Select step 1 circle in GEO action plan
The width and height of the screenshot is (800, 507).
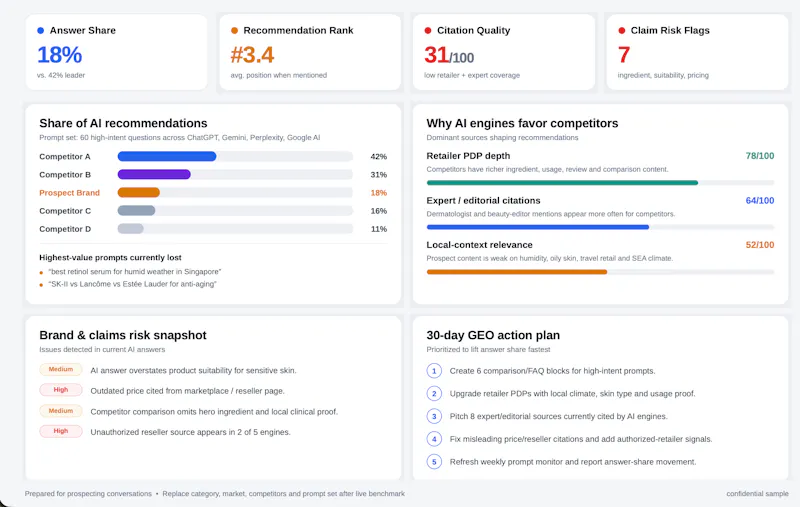(434, 371)
